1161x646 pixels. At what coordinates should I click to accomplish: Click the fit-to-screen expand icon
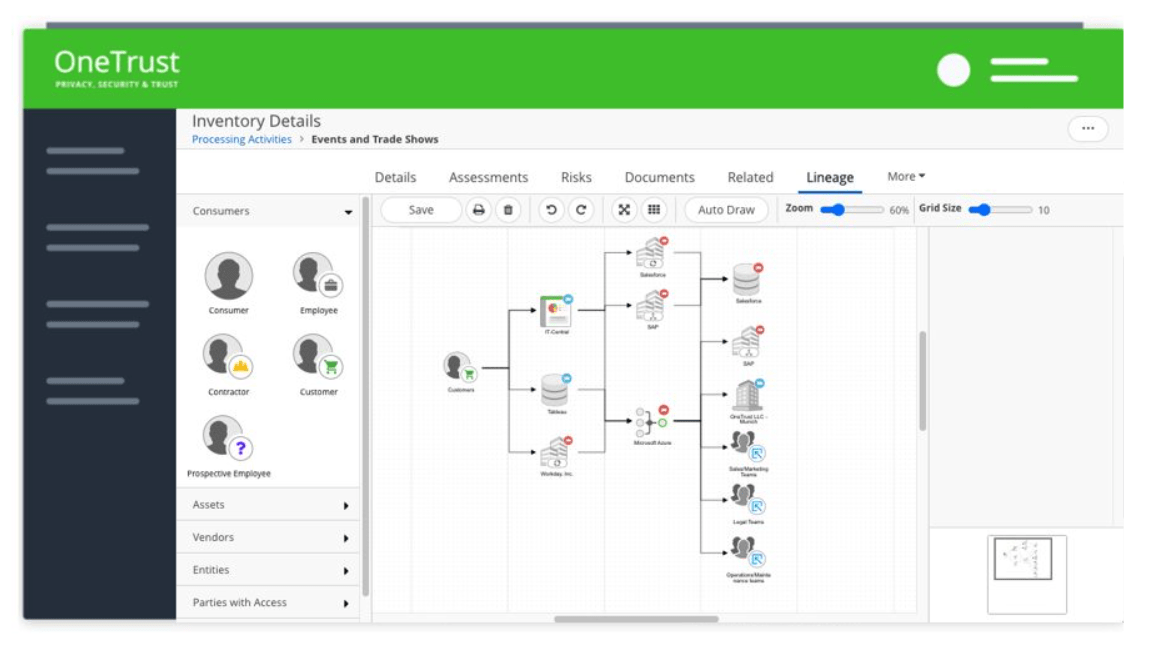pos(624,210)
